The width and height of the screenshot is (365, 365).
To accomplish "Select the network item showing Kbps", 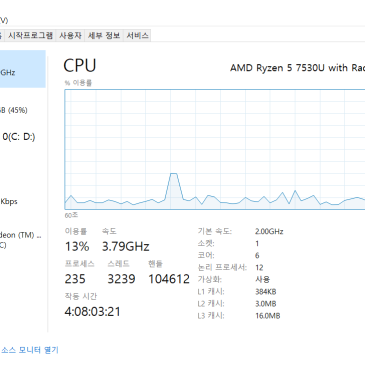I will click(x=22, y=201).
